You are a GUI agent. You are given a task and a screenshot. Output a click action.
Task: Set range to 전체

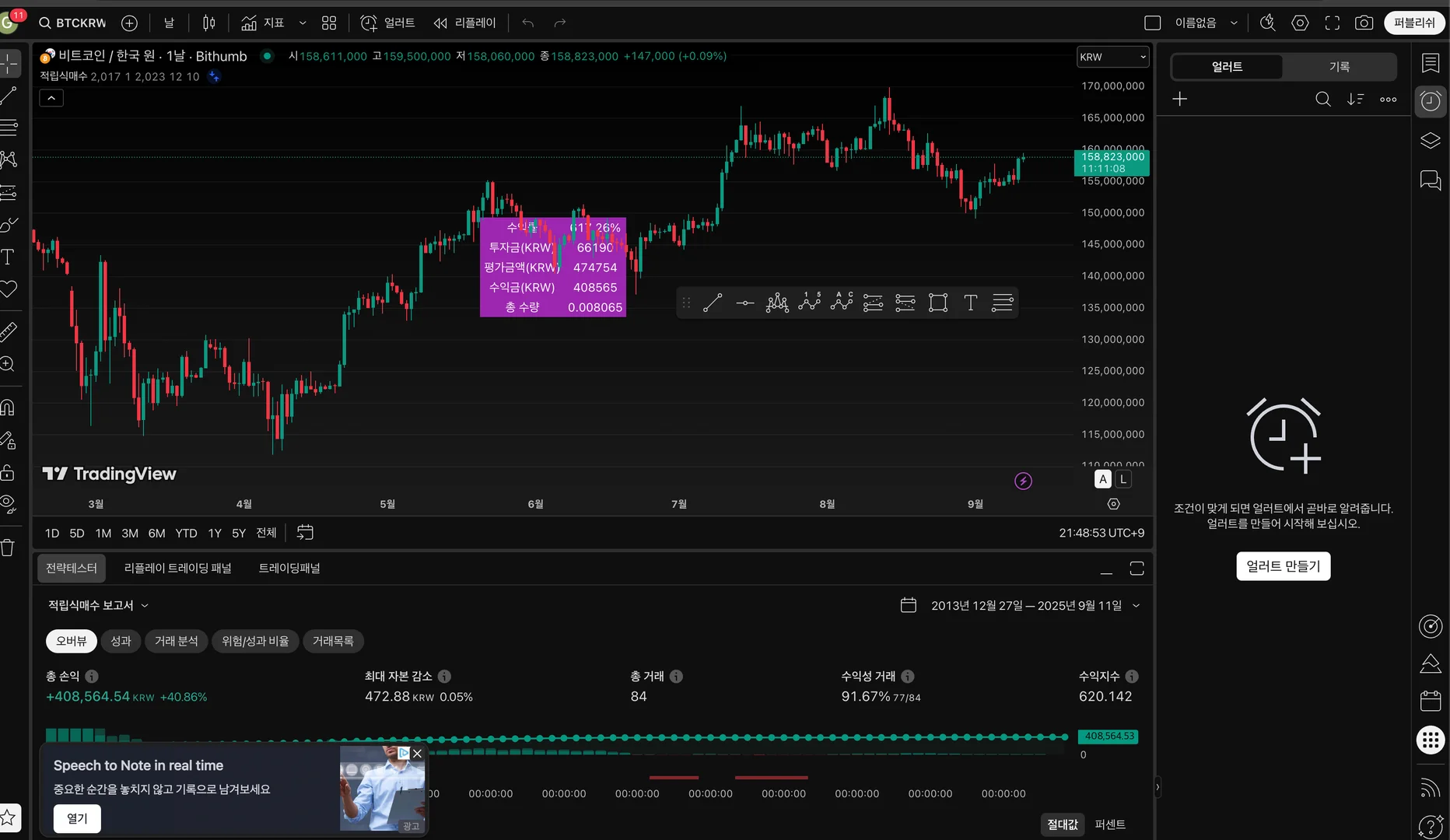(266, 533)
